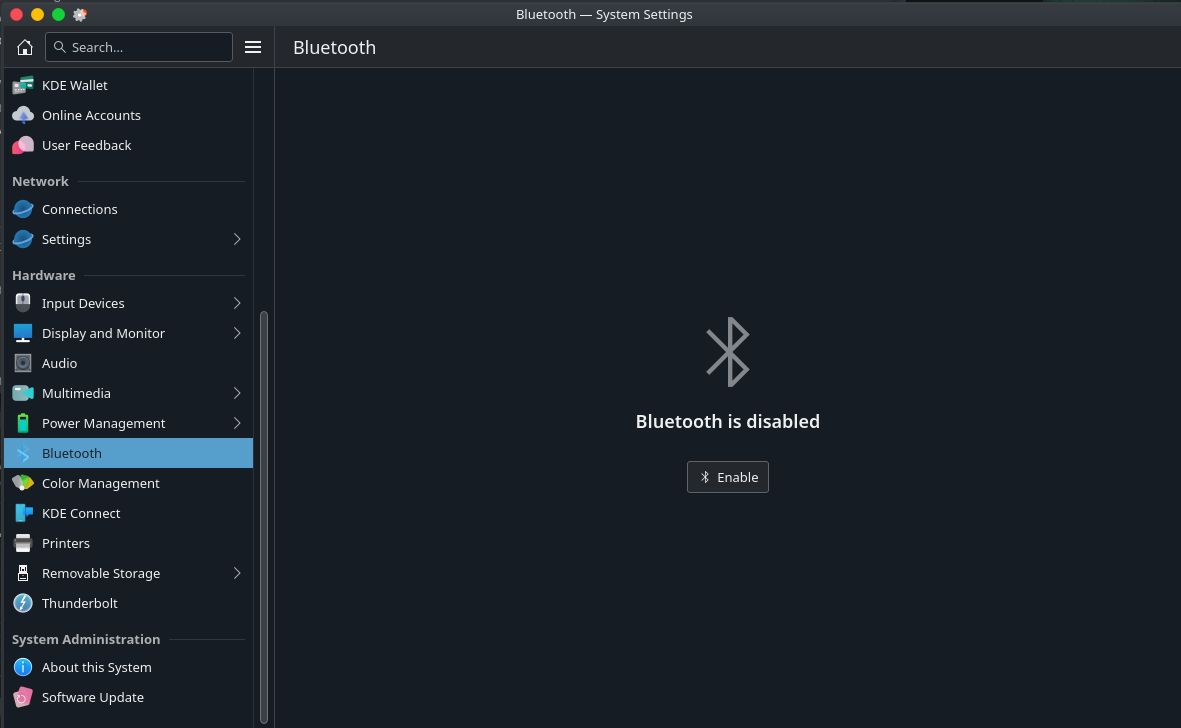Open Removable Storage category

coord(129,574)
